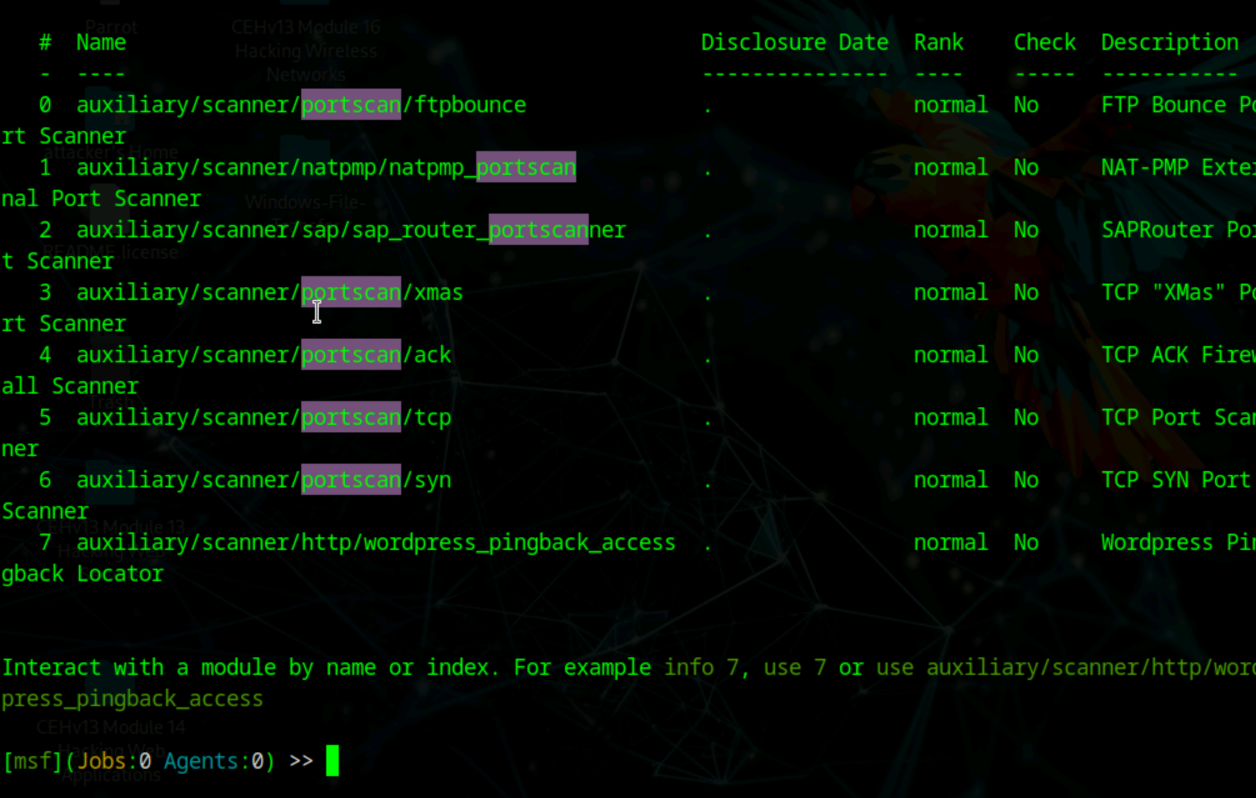Screen dimensions: 1256x798
Task: Click the Description column header
Action: tap(1169, 43)
